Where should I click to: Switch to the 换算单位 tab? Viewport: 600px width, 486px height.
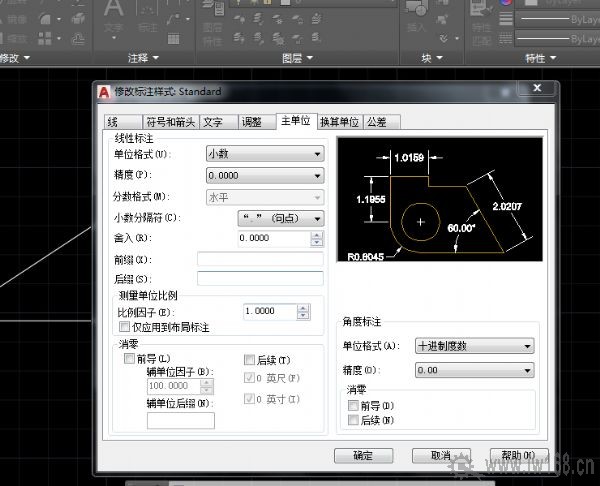pos(340,122)
